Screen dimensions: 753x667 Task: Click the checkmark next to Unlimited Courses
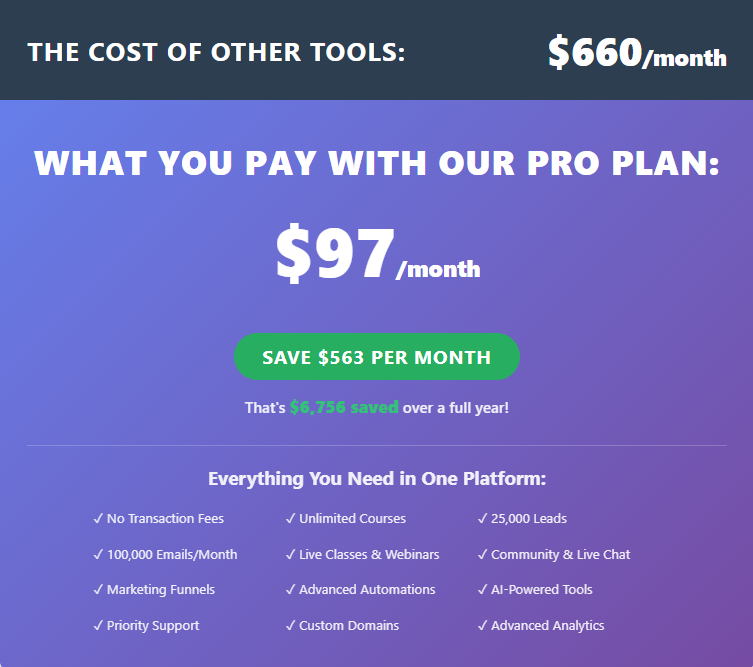click(x=290, y=519)
